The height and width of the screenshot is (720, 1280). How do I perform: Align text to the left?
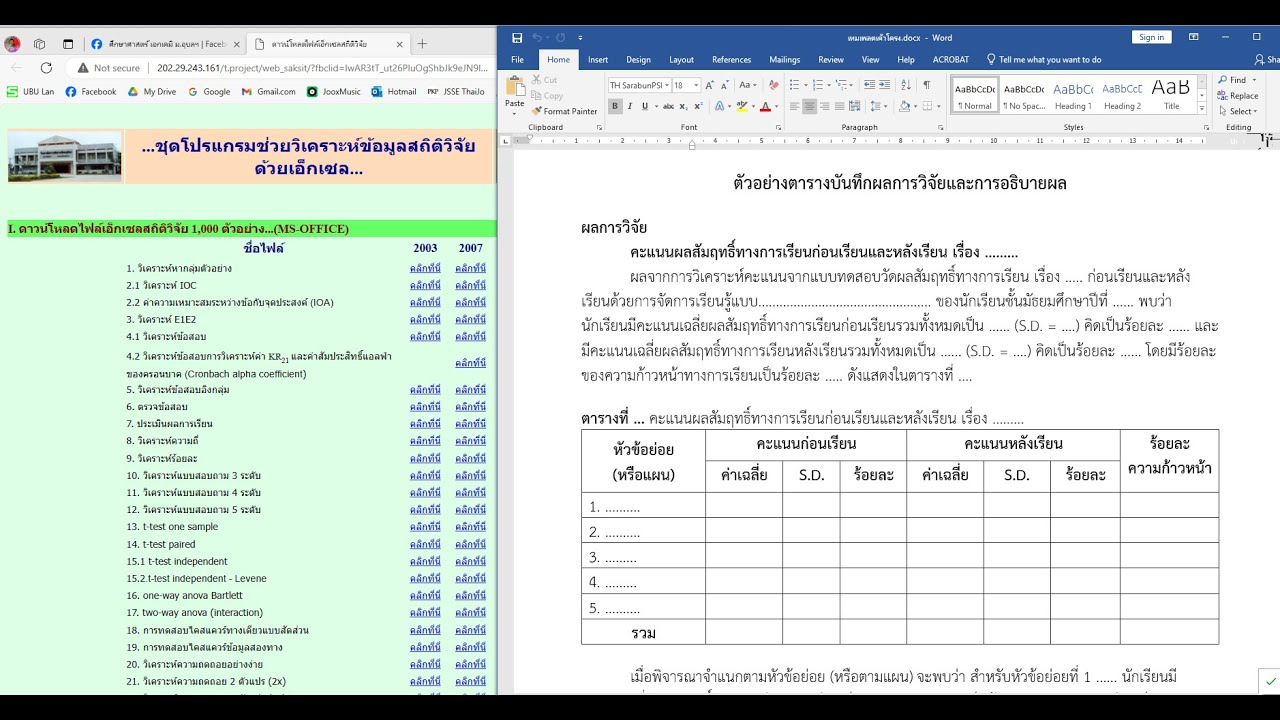[795, 106]
